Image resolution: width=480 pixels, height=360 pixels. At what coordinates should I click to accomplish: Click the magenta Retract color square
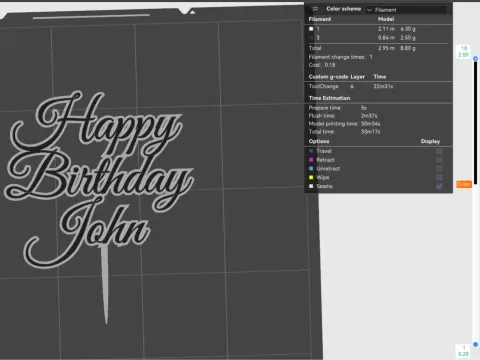pyautogui.click(x=311, y=160)
